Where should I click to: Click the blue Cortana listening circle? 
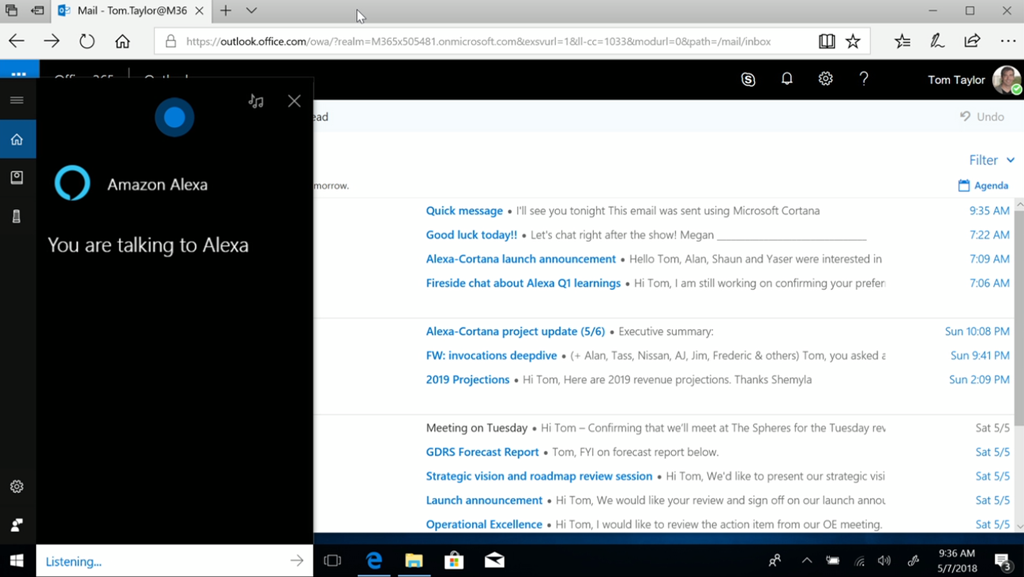174,117
